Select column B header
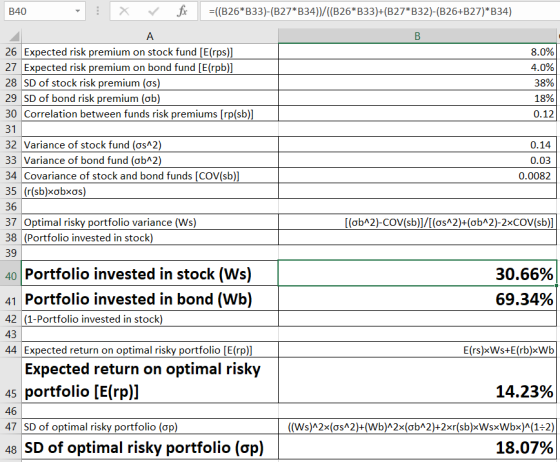 click(417, 36)
